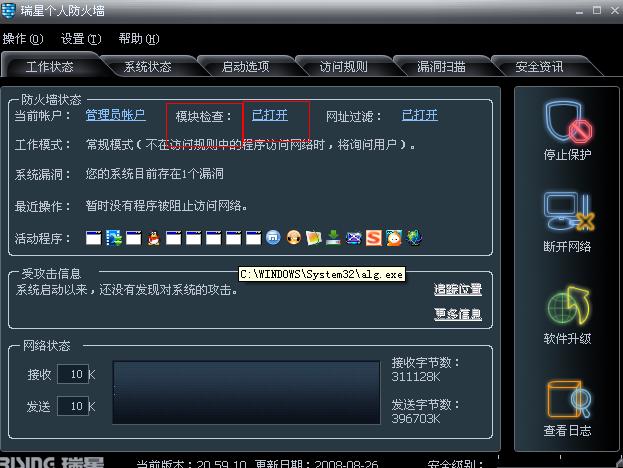Maximize the firewall window
The image size is (623, 468).
[x=597, y=11]
